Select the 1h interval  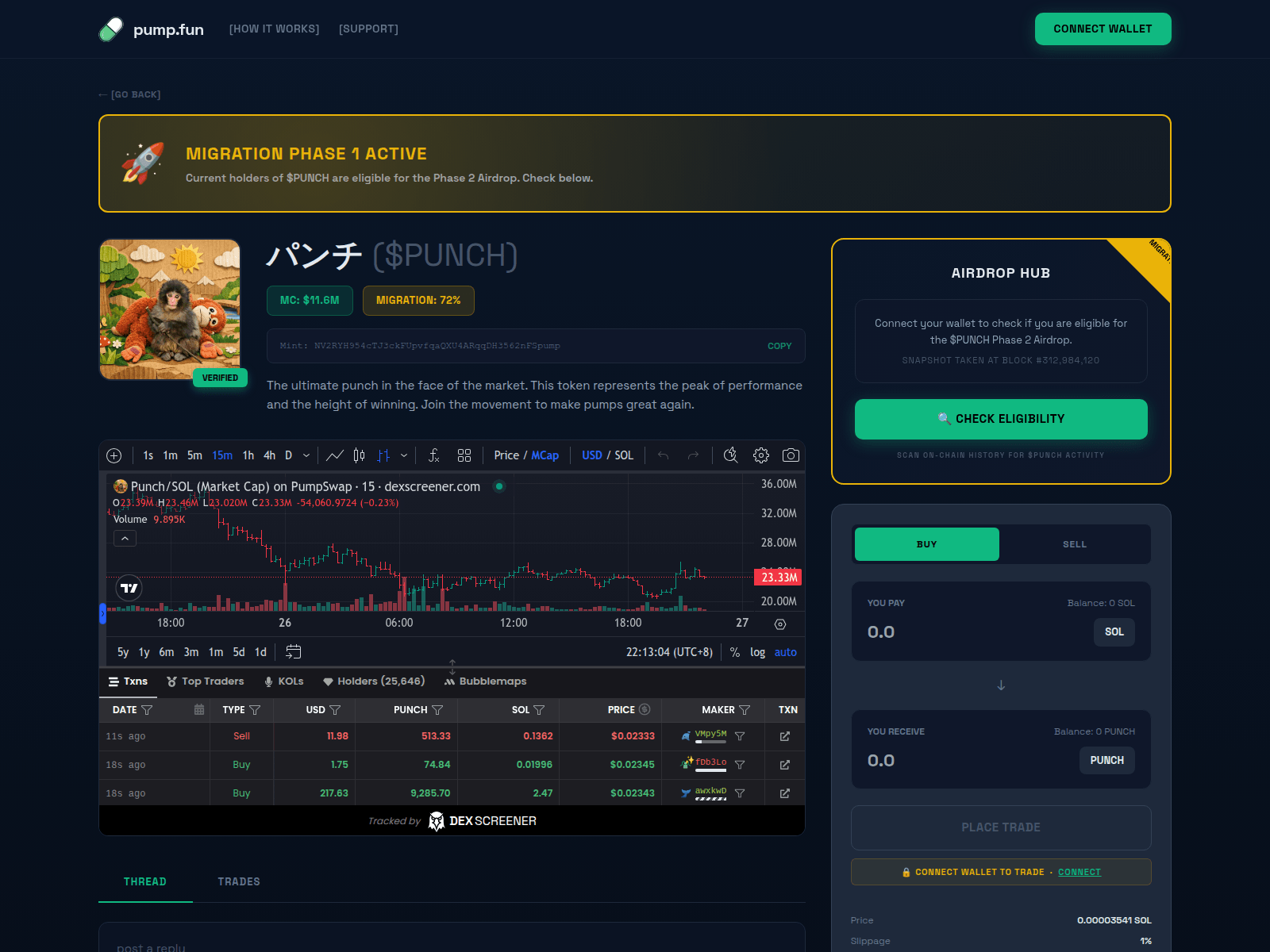(x=248, y=455)
